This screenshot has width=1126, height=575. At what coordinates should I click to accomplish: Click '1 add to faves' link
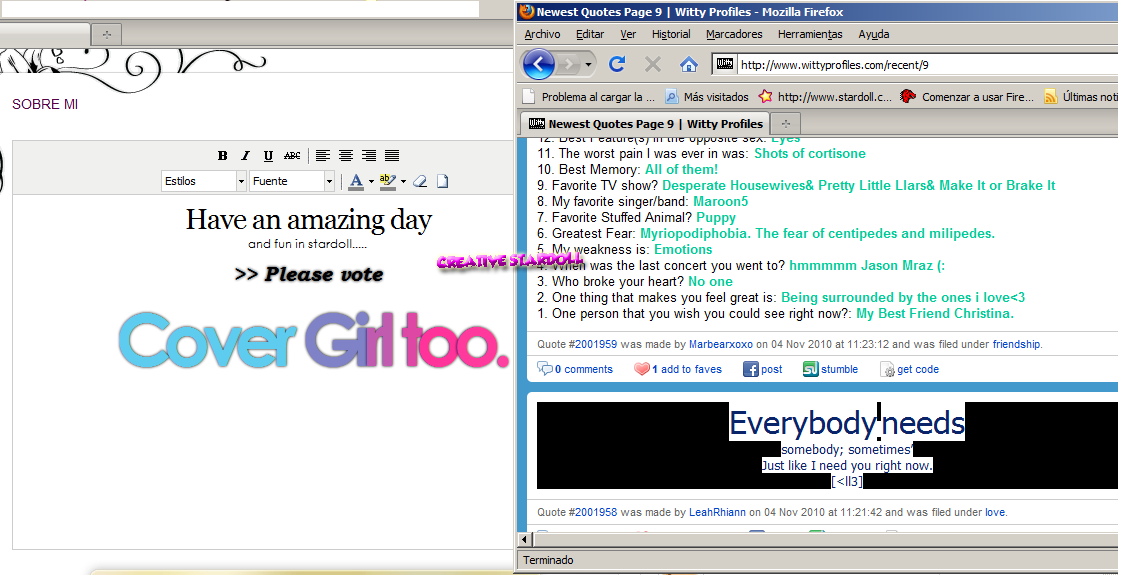point(687,369)
